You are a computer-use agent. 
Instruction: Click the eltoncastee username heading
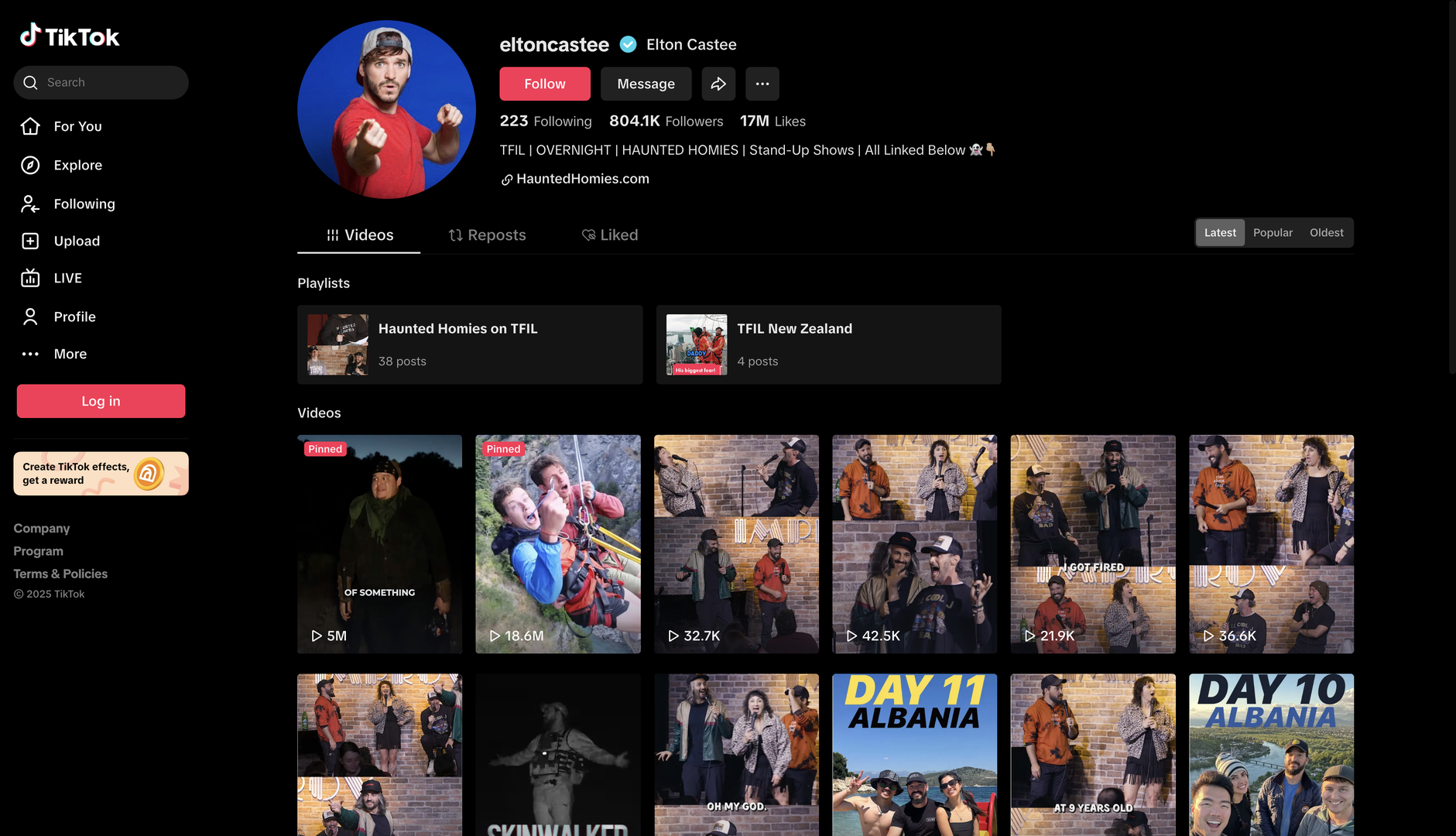tap(554, 45)
